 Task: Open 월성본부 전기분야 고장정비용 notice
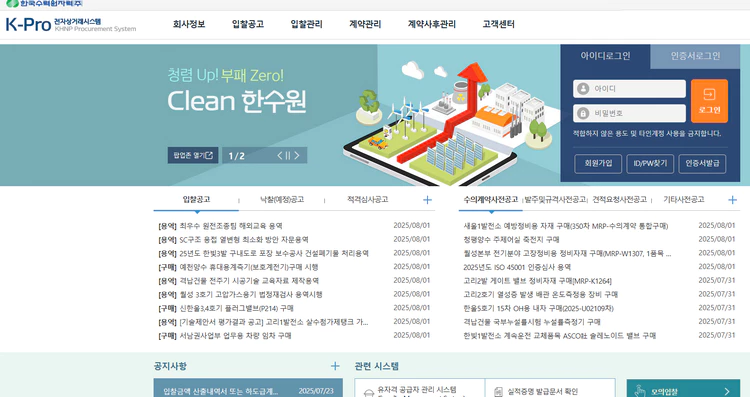(567, 254)
